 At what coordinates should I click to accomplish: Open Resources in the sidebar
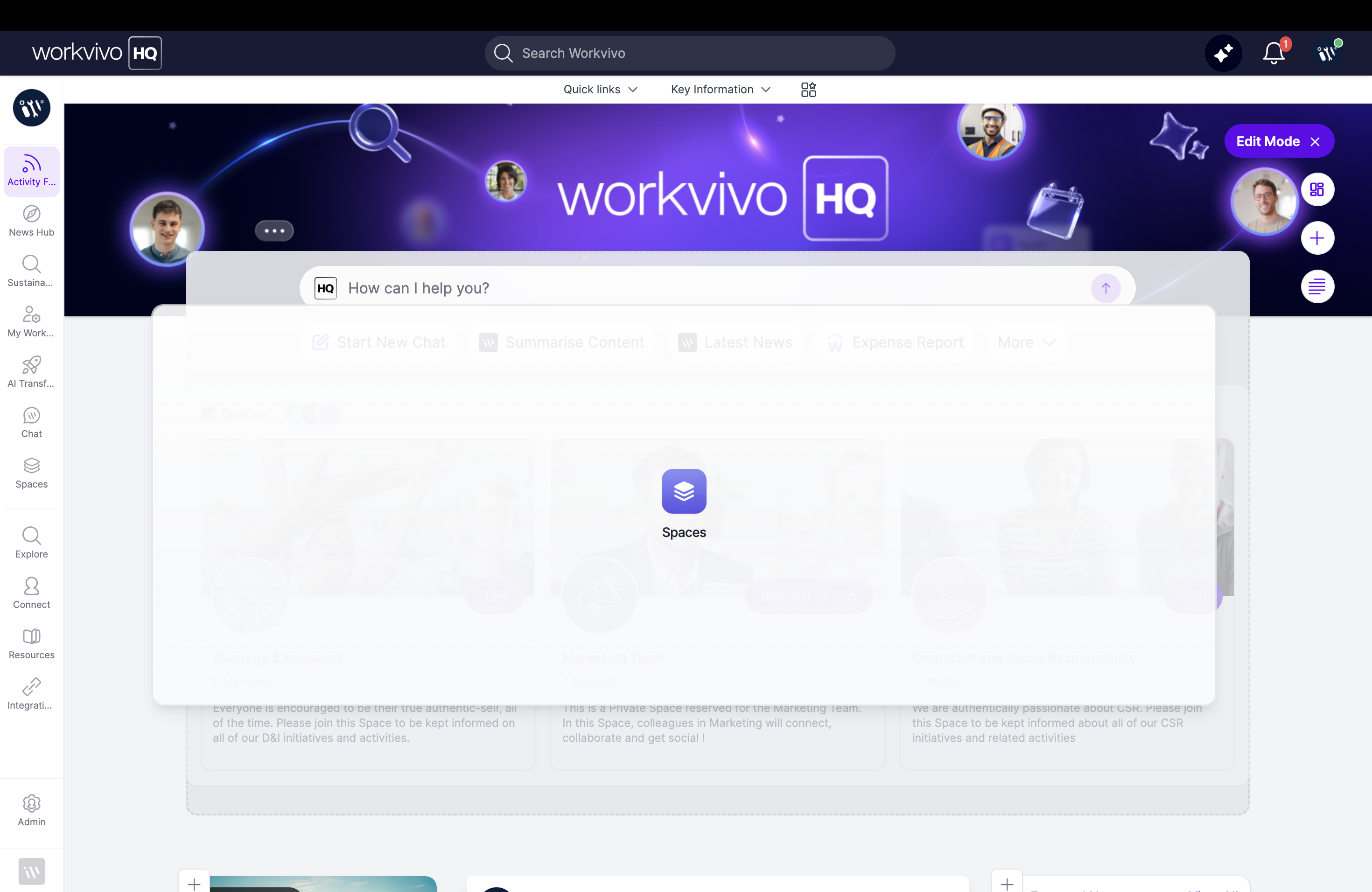(32, 644)
